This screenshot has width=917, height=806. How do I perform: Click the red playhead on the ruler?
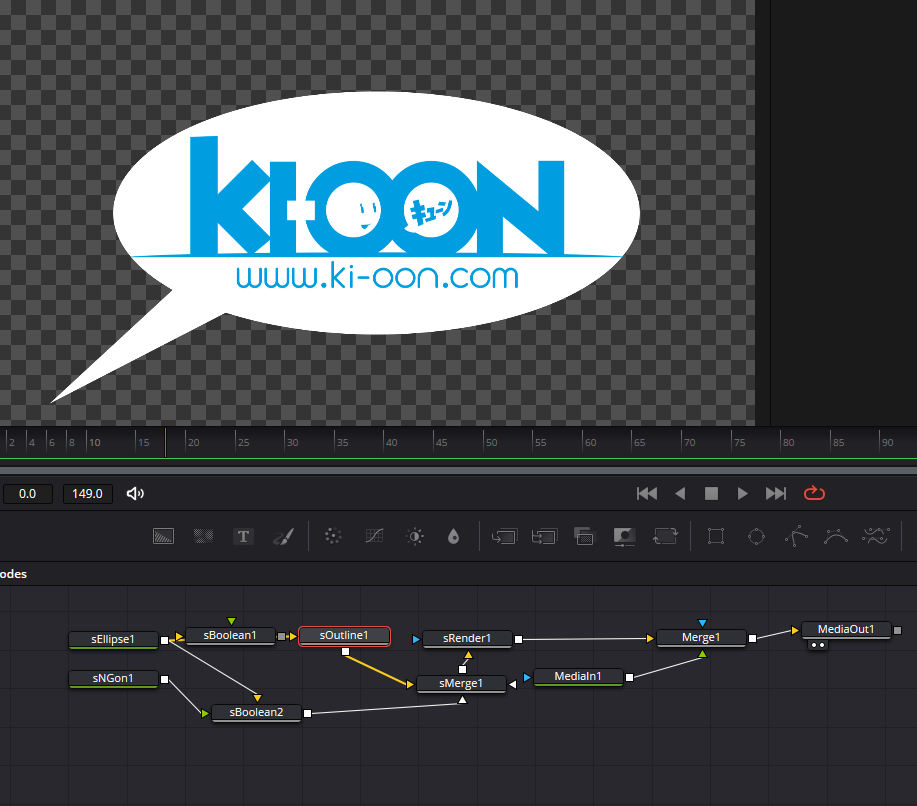pyautogui.click(x=166, y=442)
